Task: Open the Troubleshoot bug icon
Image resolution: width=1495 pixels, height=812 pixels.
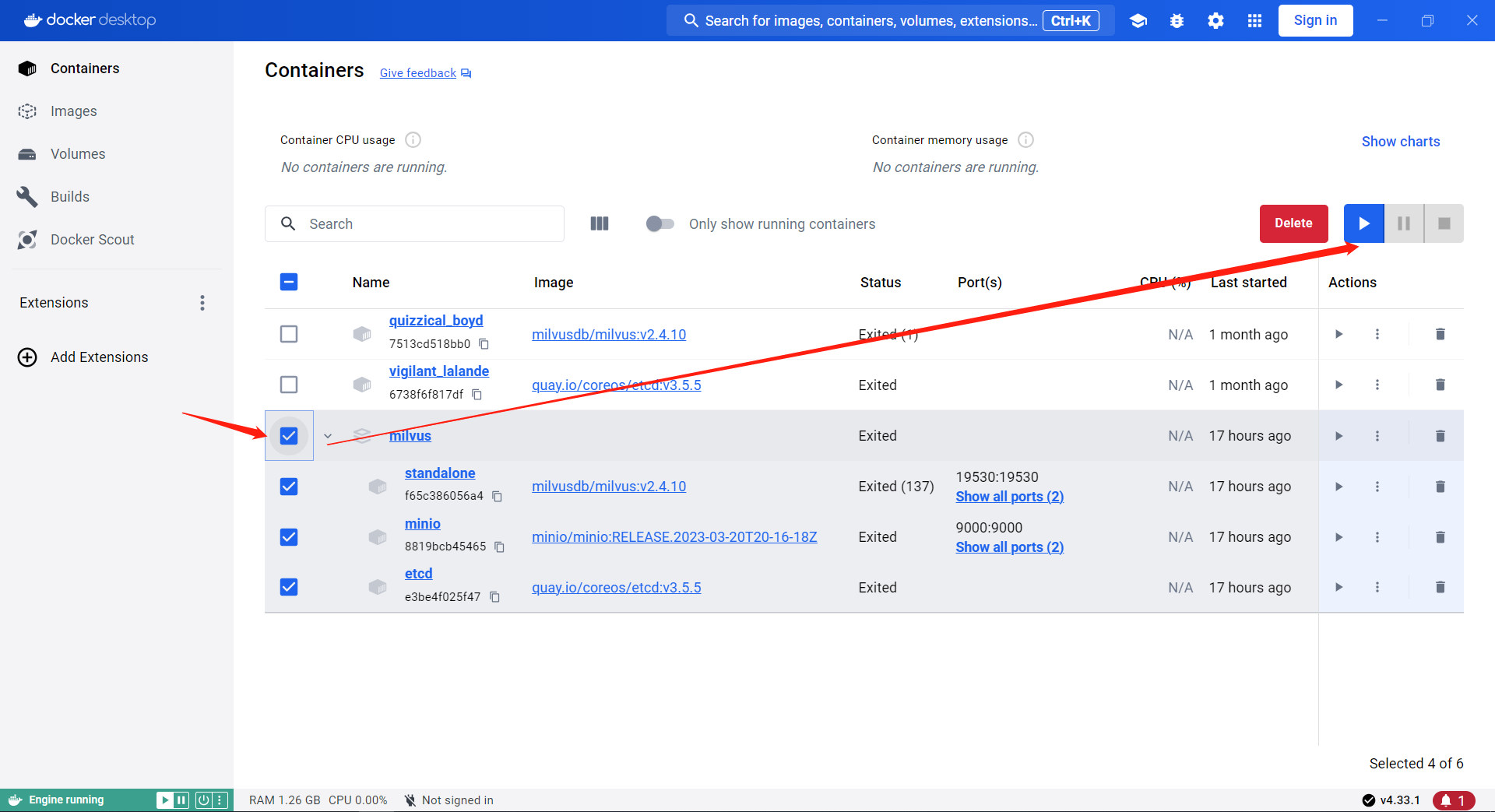Action: pyautogui.click(x=1177, y=21)
